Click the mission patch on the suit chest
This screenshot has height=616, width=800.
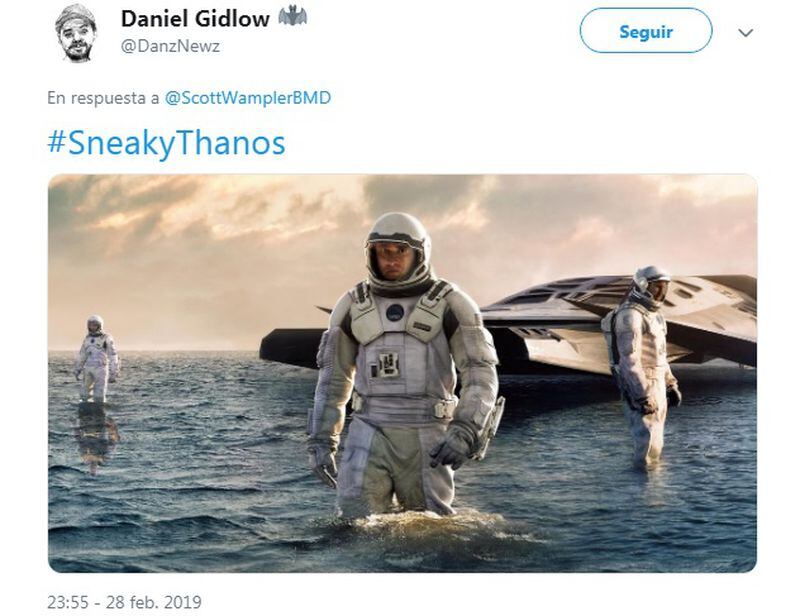[395, 312]
